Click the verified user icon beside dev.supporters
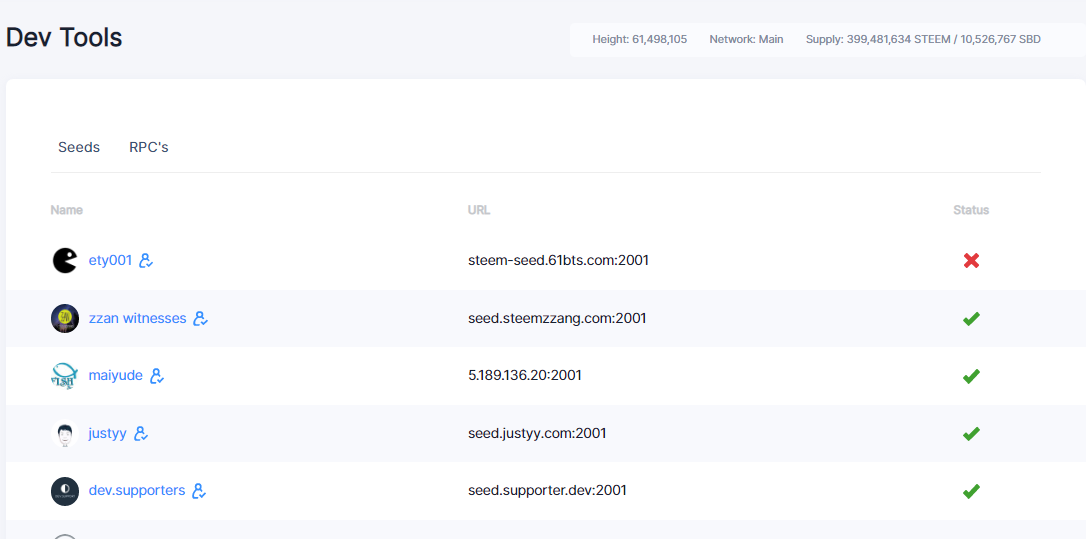This screenshot has height=539, width=1086. tap(199, 491)
